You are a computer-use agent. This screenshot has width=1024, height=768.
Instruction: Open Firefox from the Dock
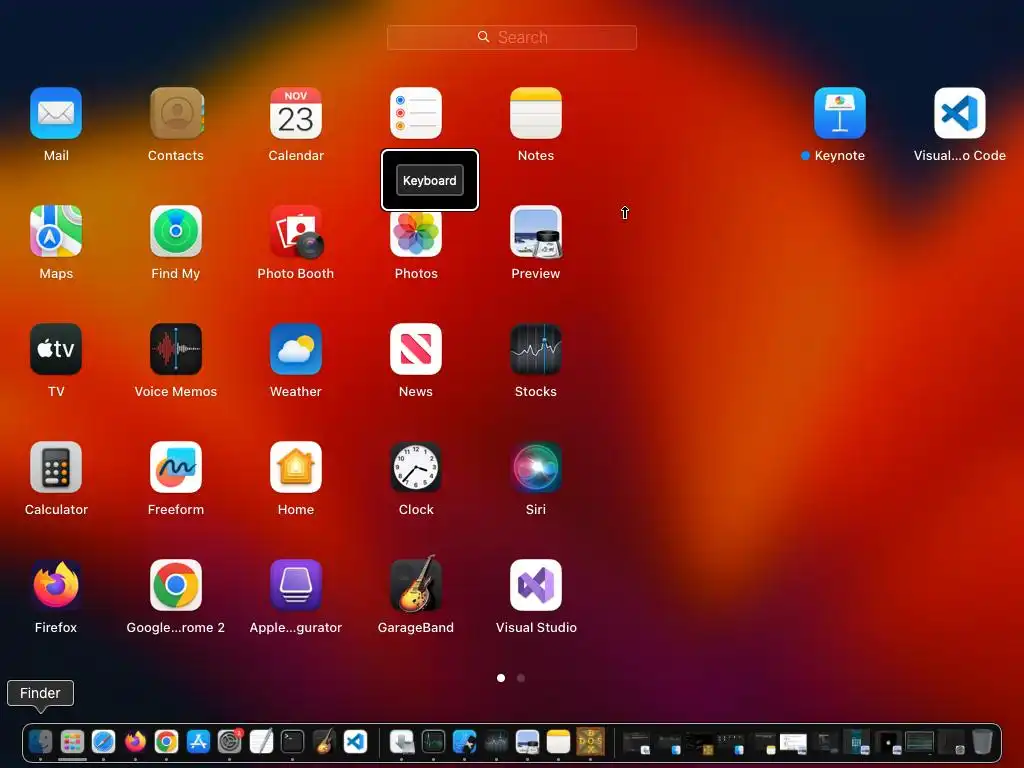pos(135,742)
